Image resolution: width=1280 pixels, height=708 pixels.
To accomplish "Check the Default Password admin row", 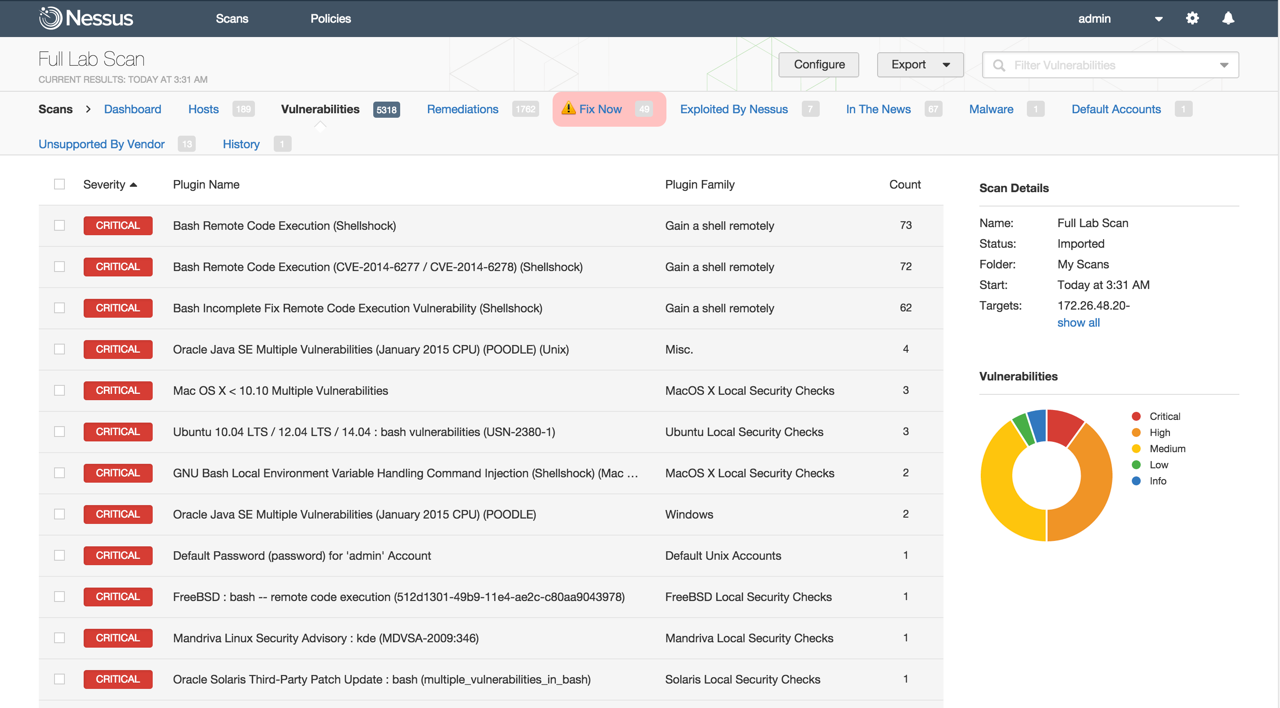I will [59, 556].
